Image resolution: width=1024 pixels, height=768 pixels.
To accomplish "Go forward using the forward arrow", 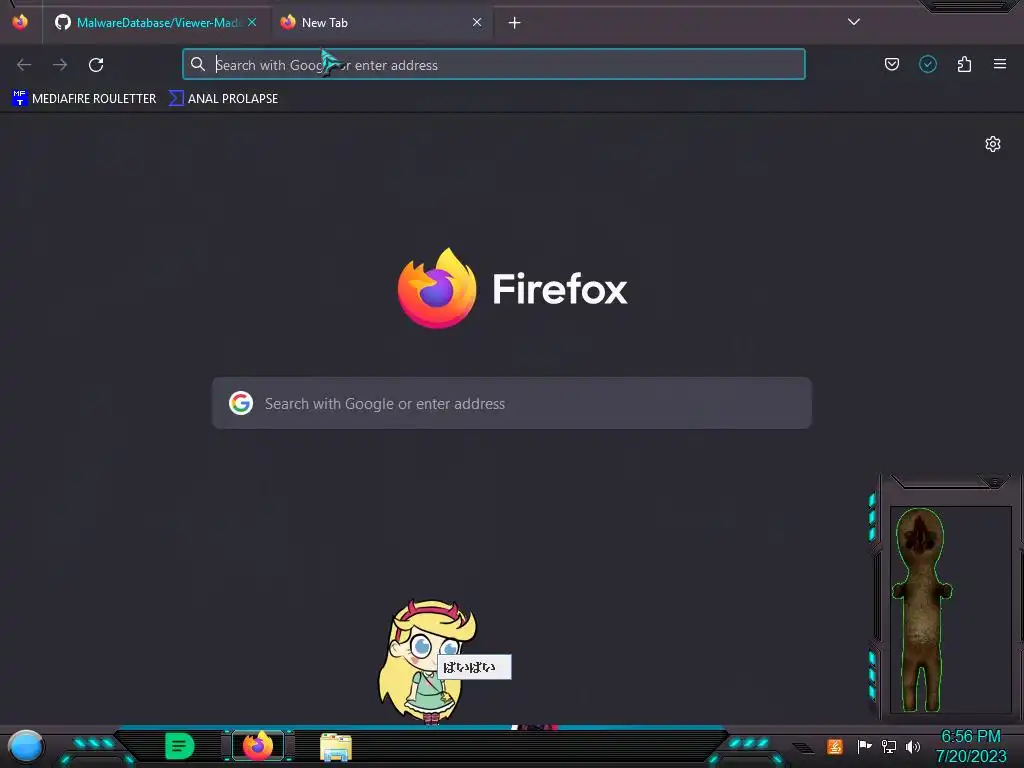I will click(60, 65).
